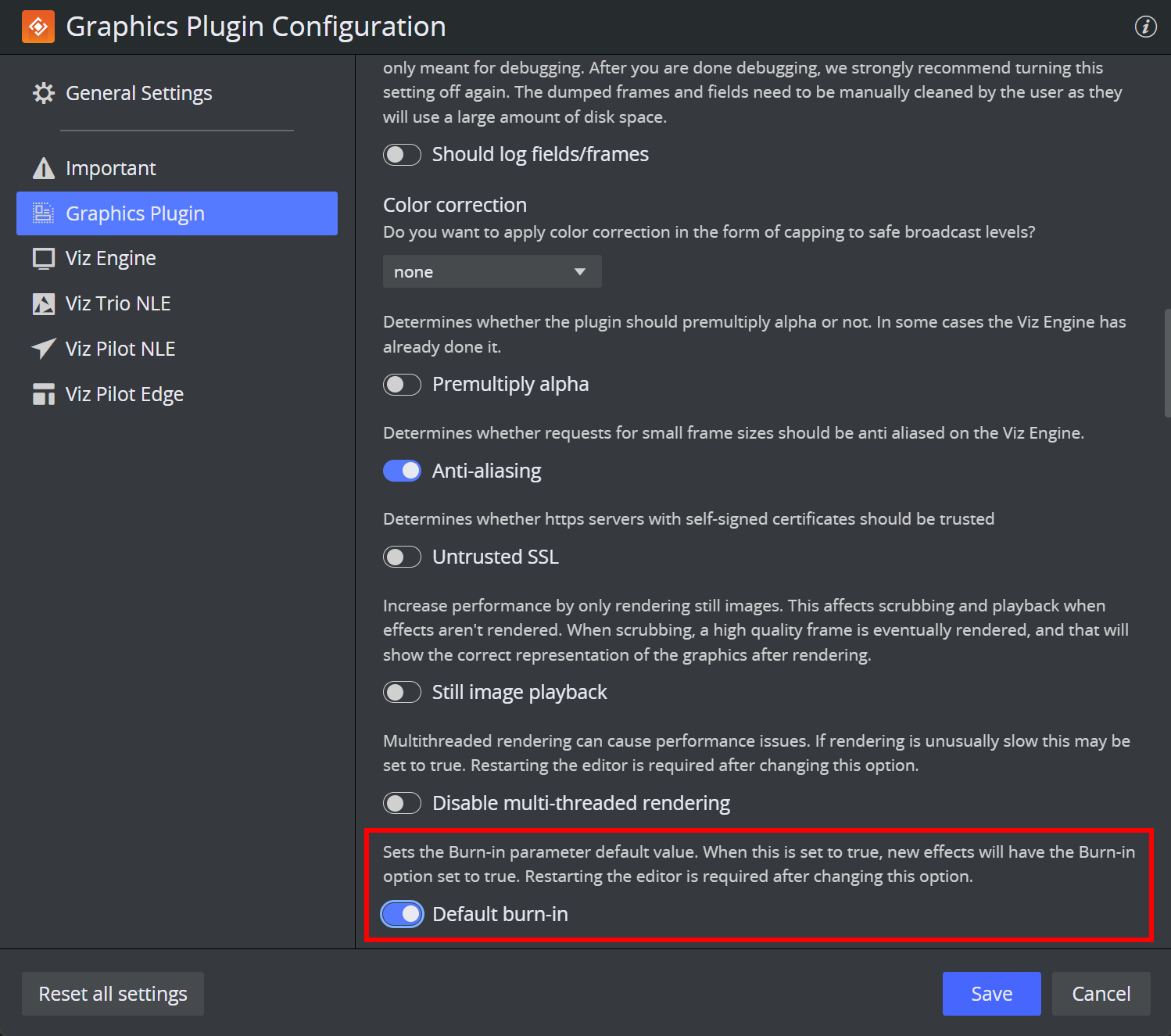Click the Viz Pilot Edge icon

[44, 394]
